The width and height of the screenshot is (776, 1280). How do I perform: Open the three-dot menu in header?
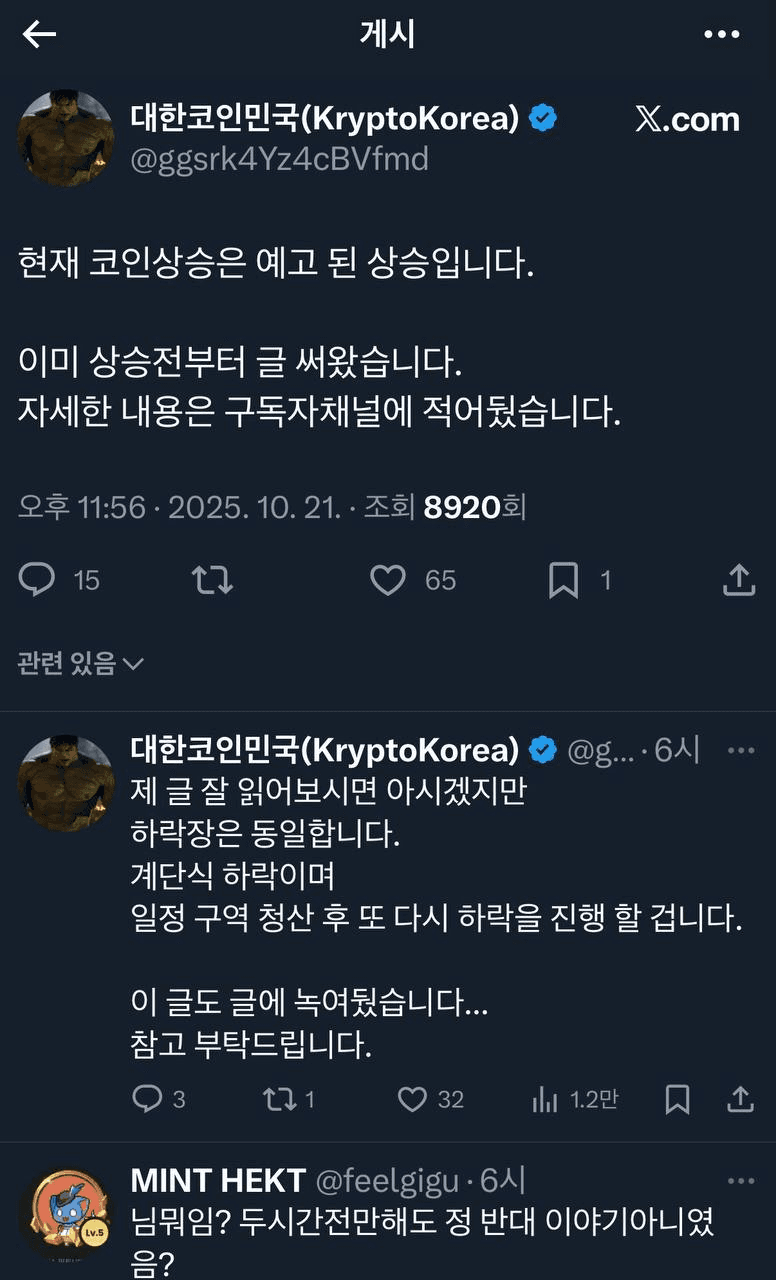click(722, 35)
